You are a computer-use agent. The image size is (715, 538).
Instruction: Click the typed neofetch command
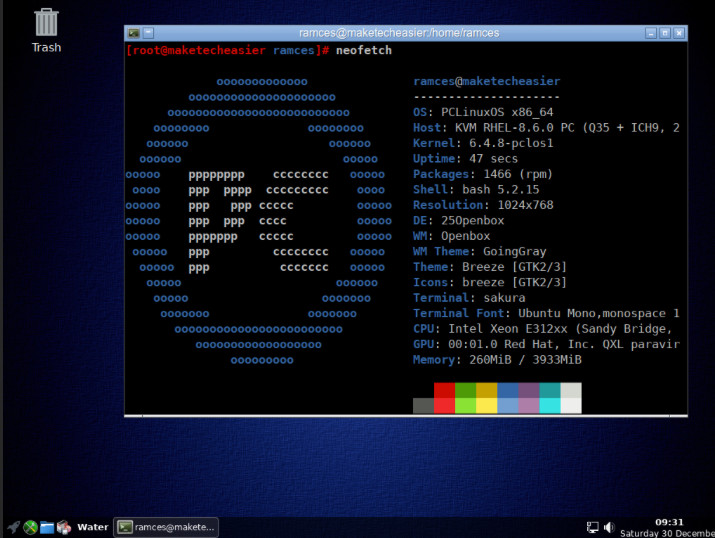[364, 51]
